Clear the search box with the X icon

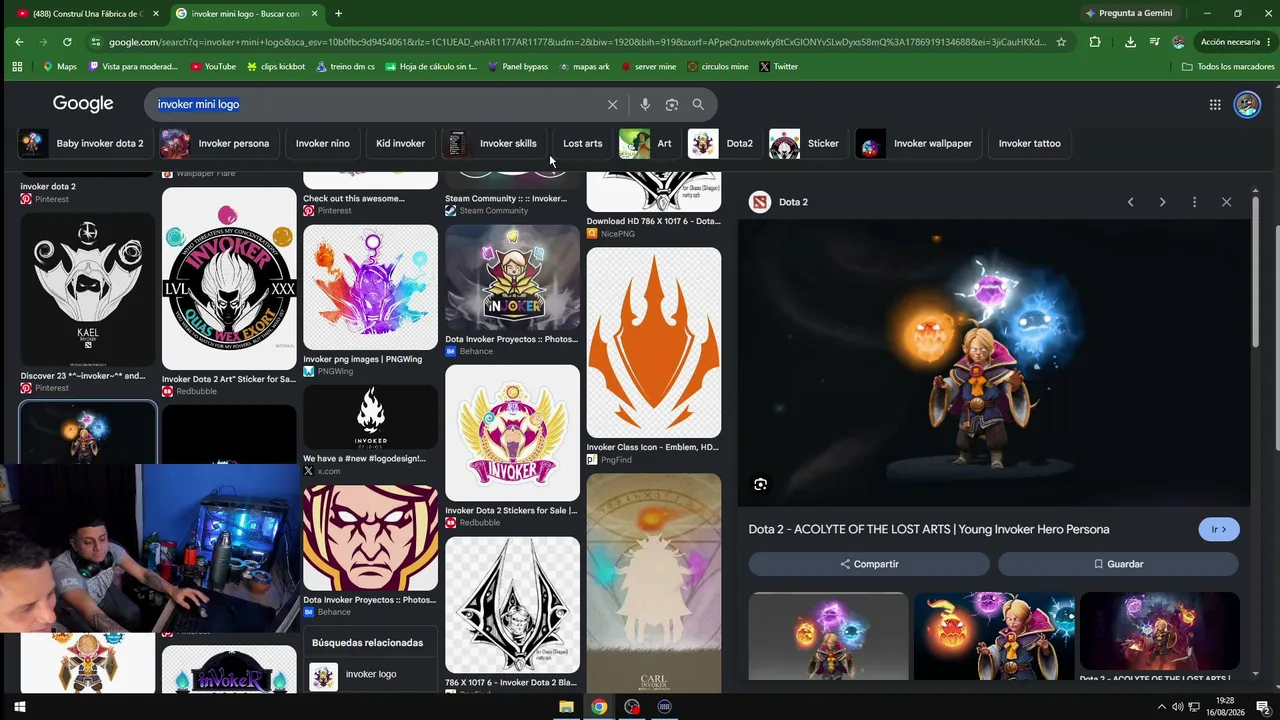613,104
